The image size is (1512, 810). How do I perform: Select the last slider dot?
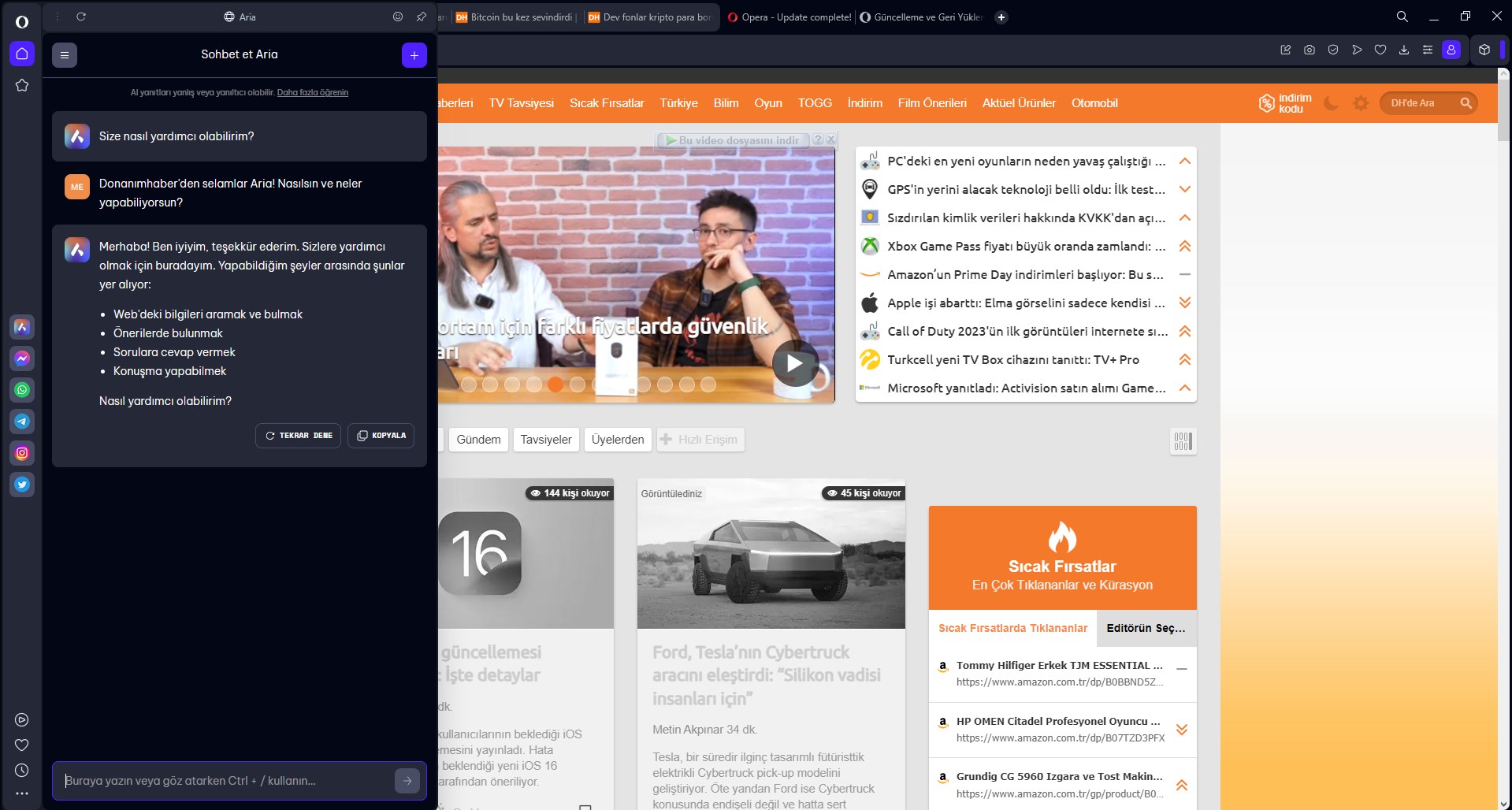click(x=708, y=385)
